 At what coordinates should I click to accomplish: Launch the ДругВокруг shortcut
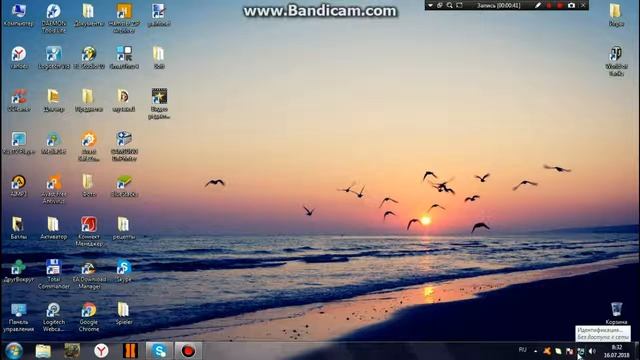coord(18,271)
